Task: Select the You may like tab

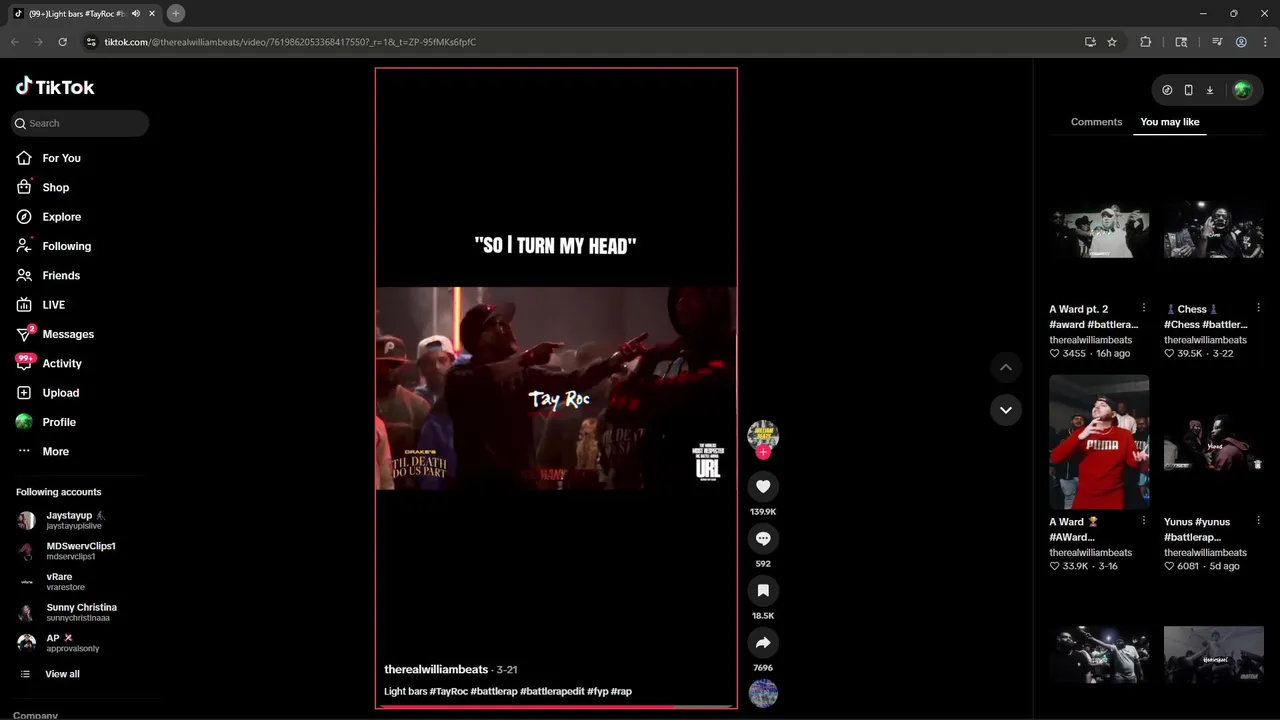Action: 1169,122
